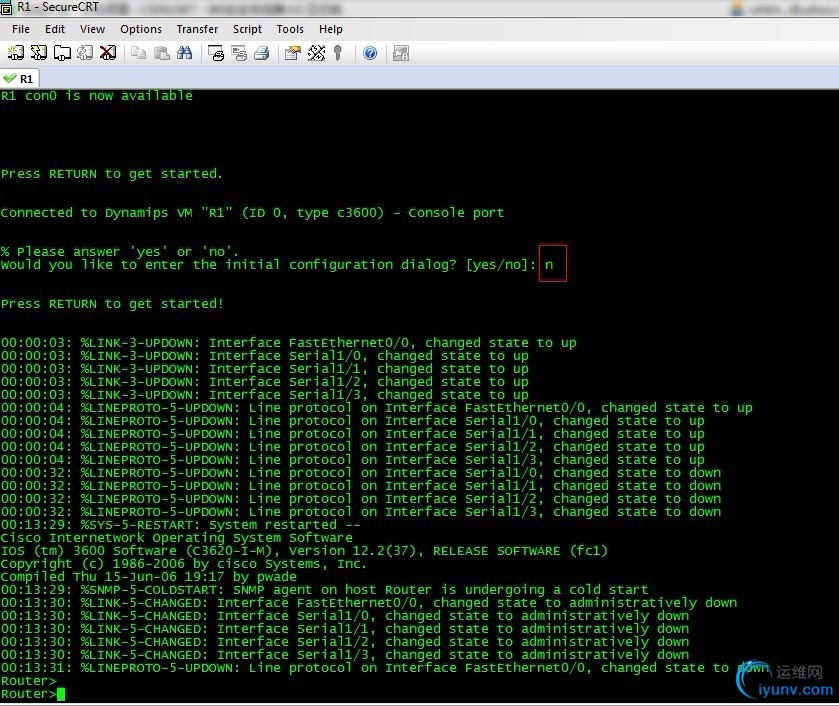This screenshot has height=706, width=839.
Task: Click the greyed Reconnect toolbar icon
Action: [x=85, y=53]
